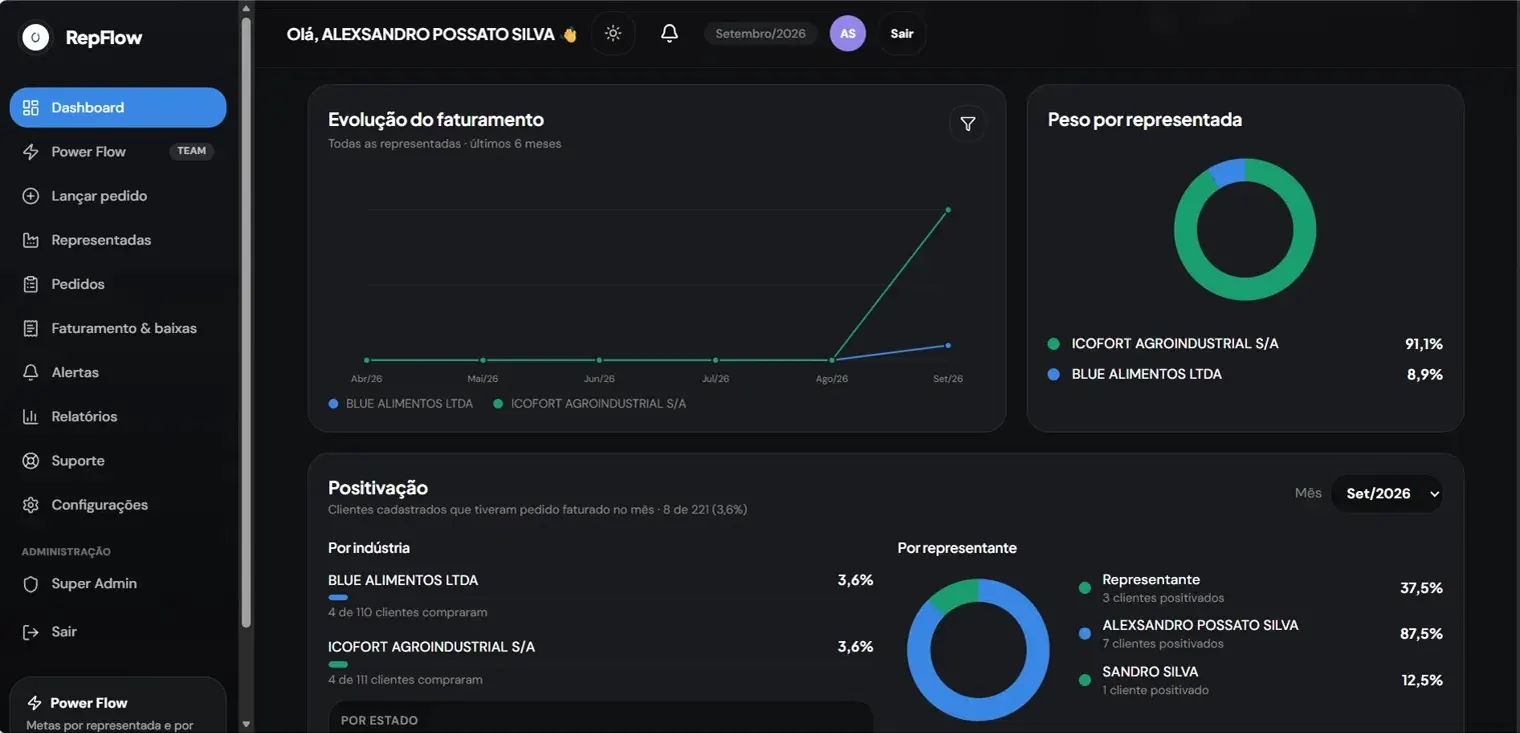Image resolution: width=1520 pixels, height=733 pixels.
Task: Click the Representadas chart icon
Action: pyautogui.click(x=31, y=240)
